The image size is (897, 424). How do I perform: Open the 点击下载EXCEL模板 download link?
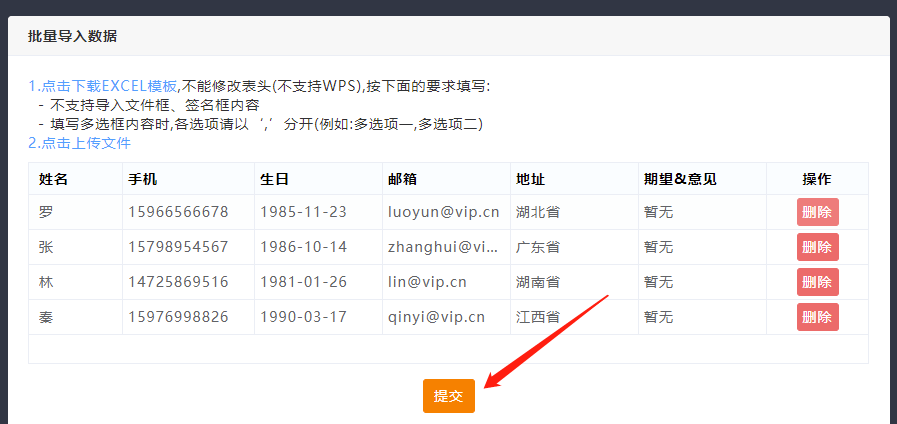[108, 86]
